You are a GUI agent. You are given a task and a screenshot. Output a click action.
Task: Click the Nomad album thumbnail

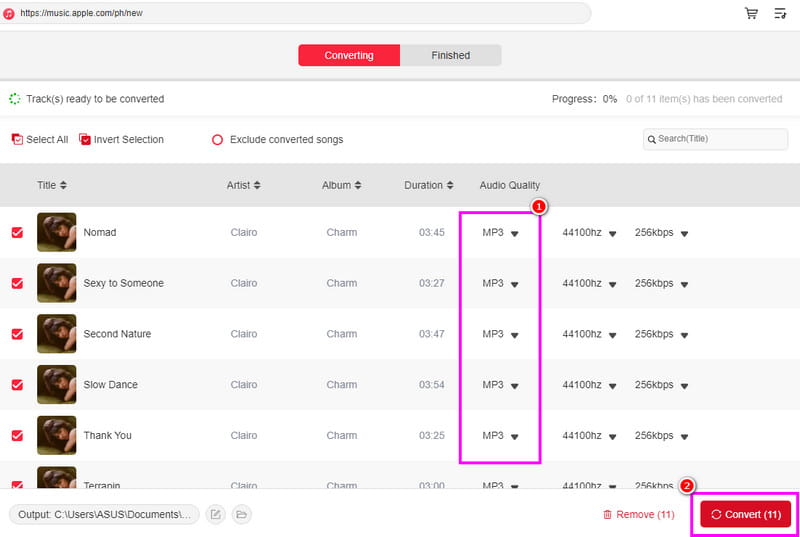coord(57,232)
